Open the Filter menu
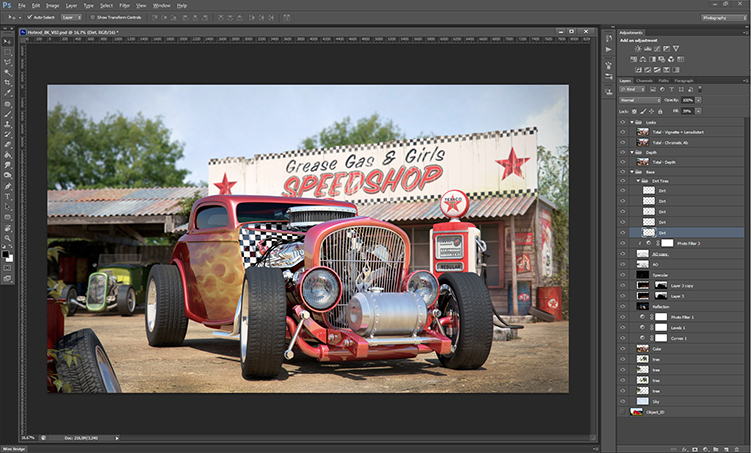The height and width of the screenshot is (453, 751). (x=125, y=6)
